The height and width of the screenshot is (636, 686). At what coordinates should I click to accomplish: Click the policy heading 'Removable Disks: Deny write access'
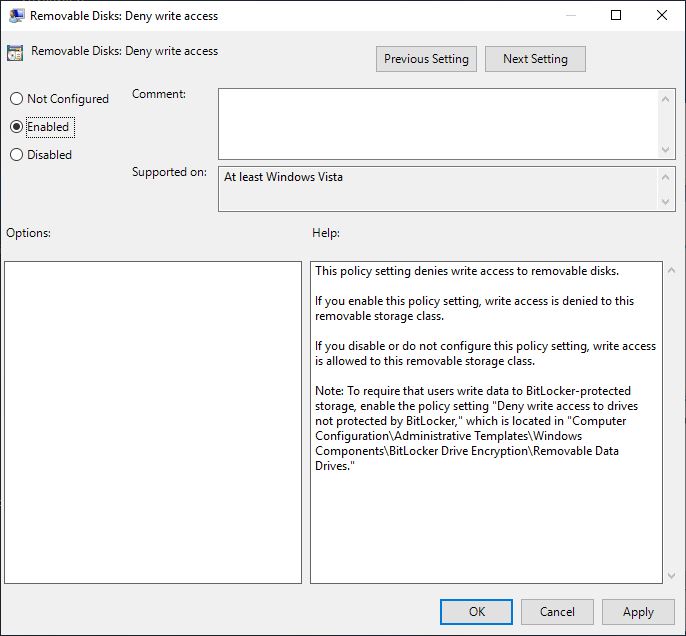(x=125, y=51)
